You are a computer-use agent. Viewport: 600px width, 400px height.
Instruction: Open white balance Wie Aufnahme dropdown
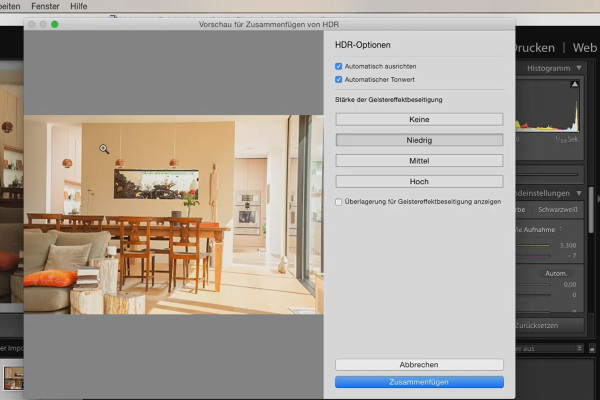point(539,230)
